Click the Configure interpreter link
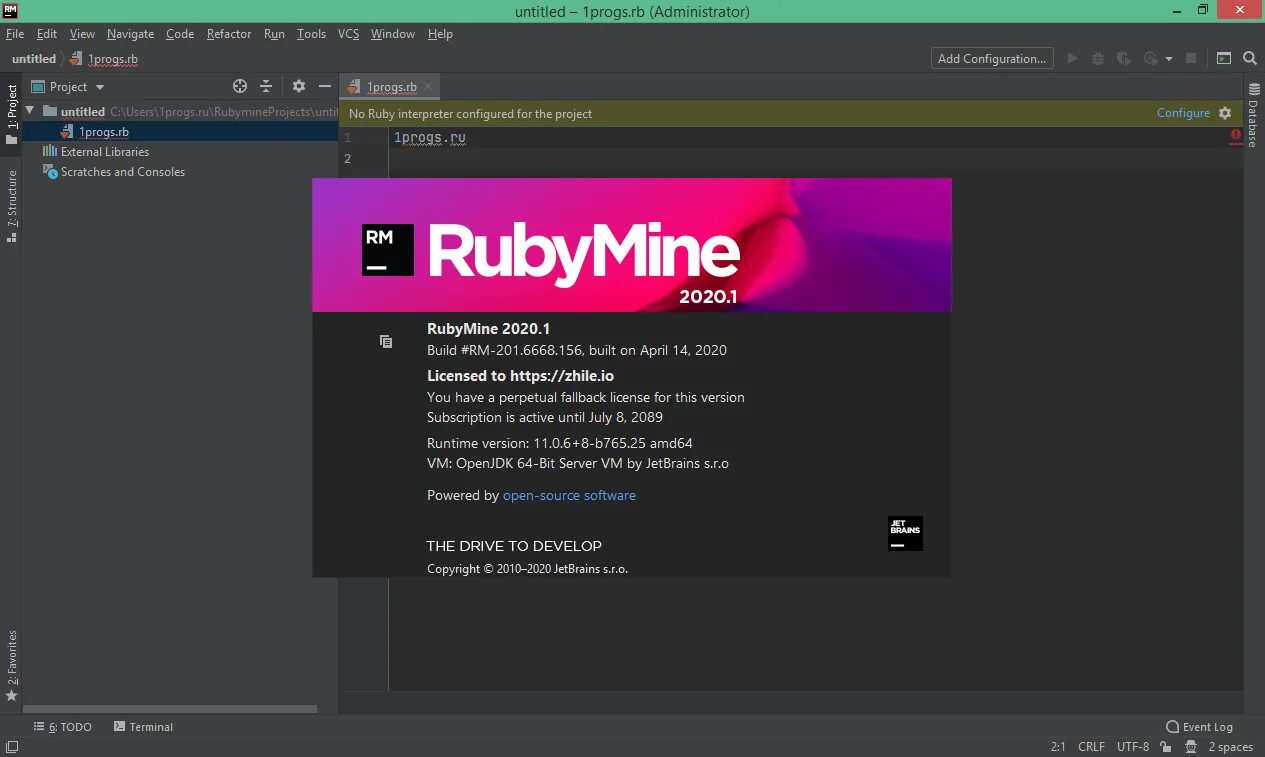This screenshot has height=757, width=1265. pos(1183,113)
